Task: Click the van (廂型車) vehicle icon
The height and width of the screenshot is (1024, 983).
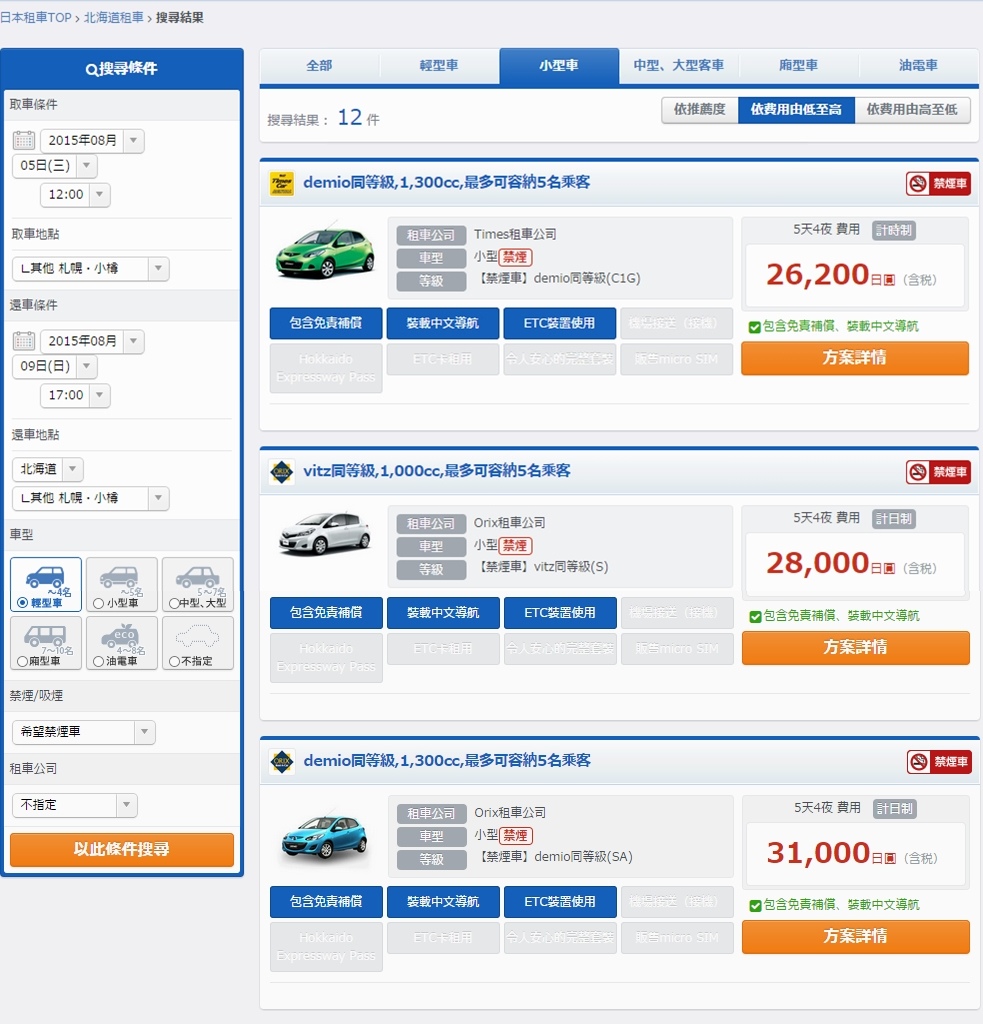Action: tap(44, 635)
